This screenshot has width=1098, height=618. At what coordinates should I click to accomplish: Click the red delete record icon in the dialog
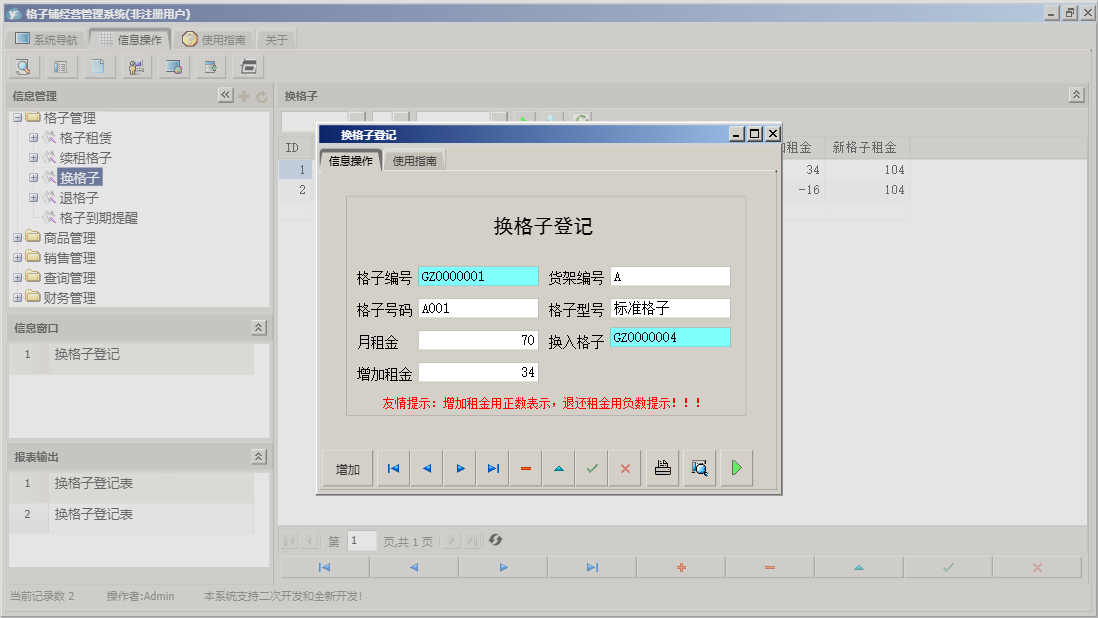tap(525, 467)
